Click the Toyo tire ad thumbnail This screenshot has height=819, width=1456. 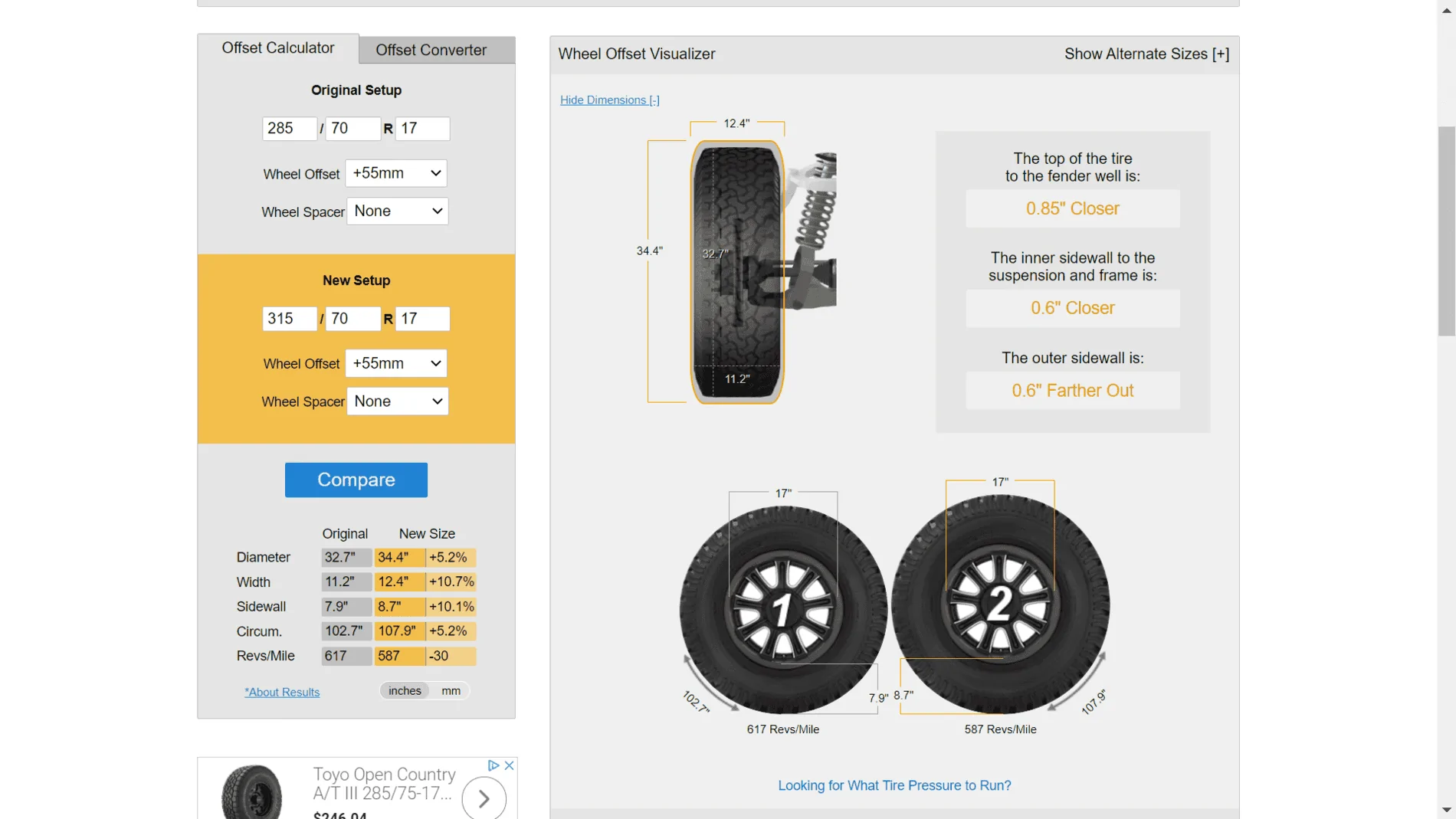(x=251, y=792)
